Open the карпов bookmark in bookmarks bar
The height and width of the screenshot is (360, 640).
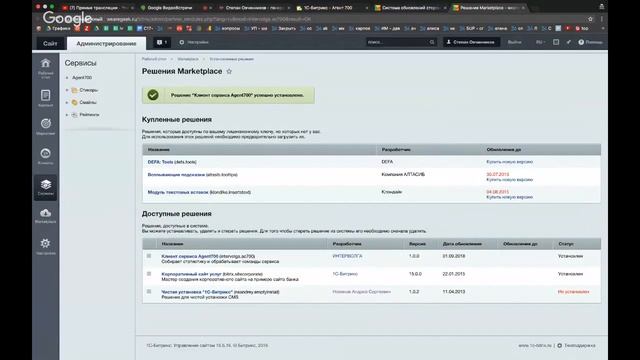359,29
